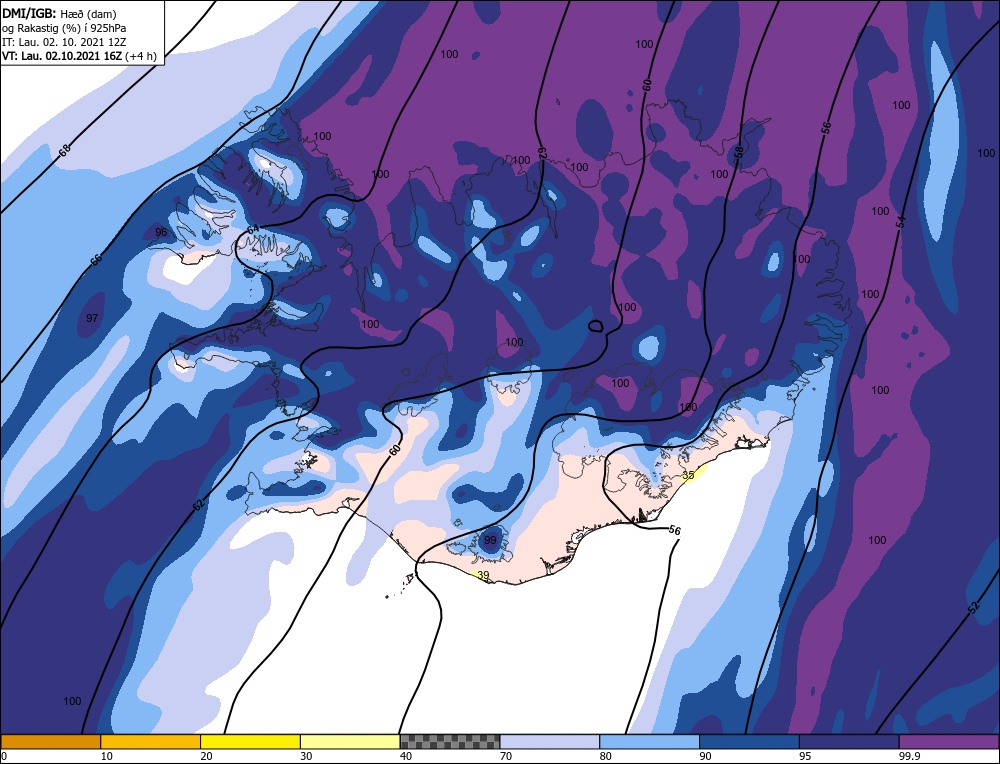
Task: Click the '97' humidity value
Action: point(92,318)
